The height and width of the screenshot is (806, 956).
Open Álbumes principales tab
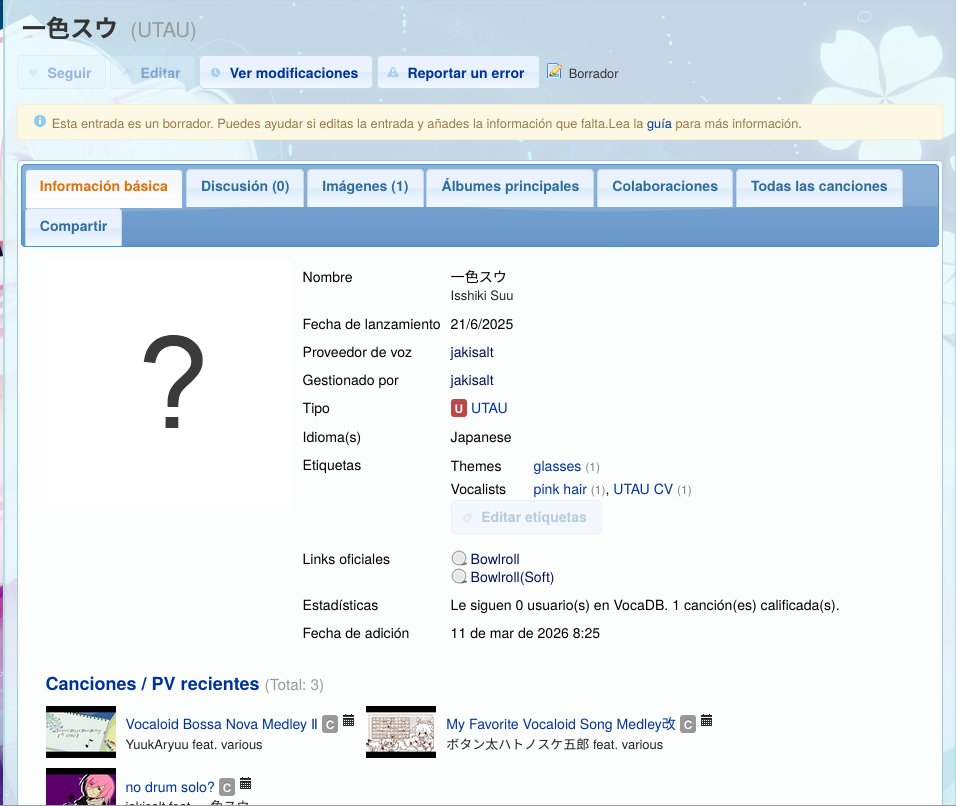point(510,187)
